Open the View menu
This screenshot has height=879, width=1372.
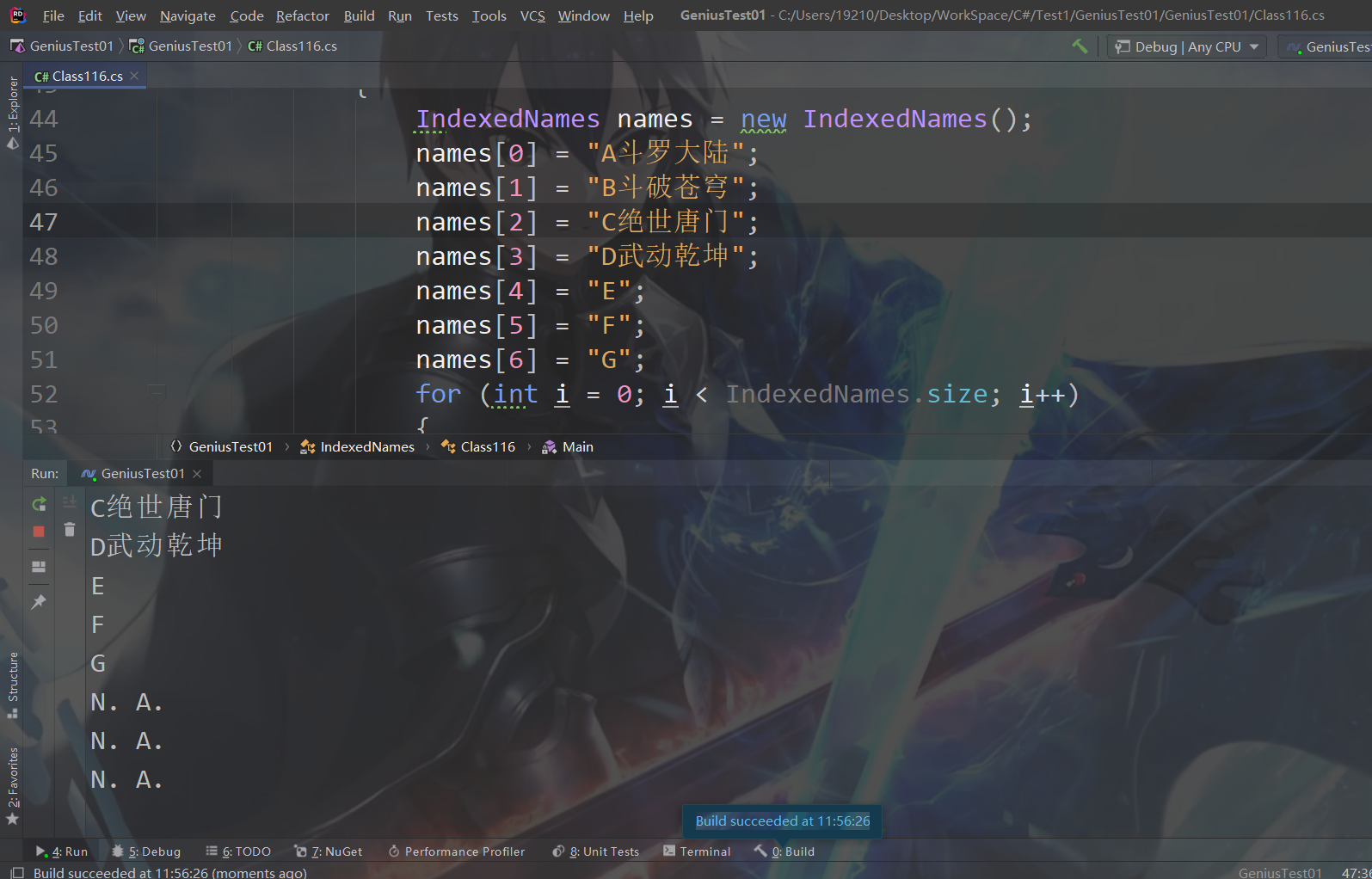[x=131, y=15]
